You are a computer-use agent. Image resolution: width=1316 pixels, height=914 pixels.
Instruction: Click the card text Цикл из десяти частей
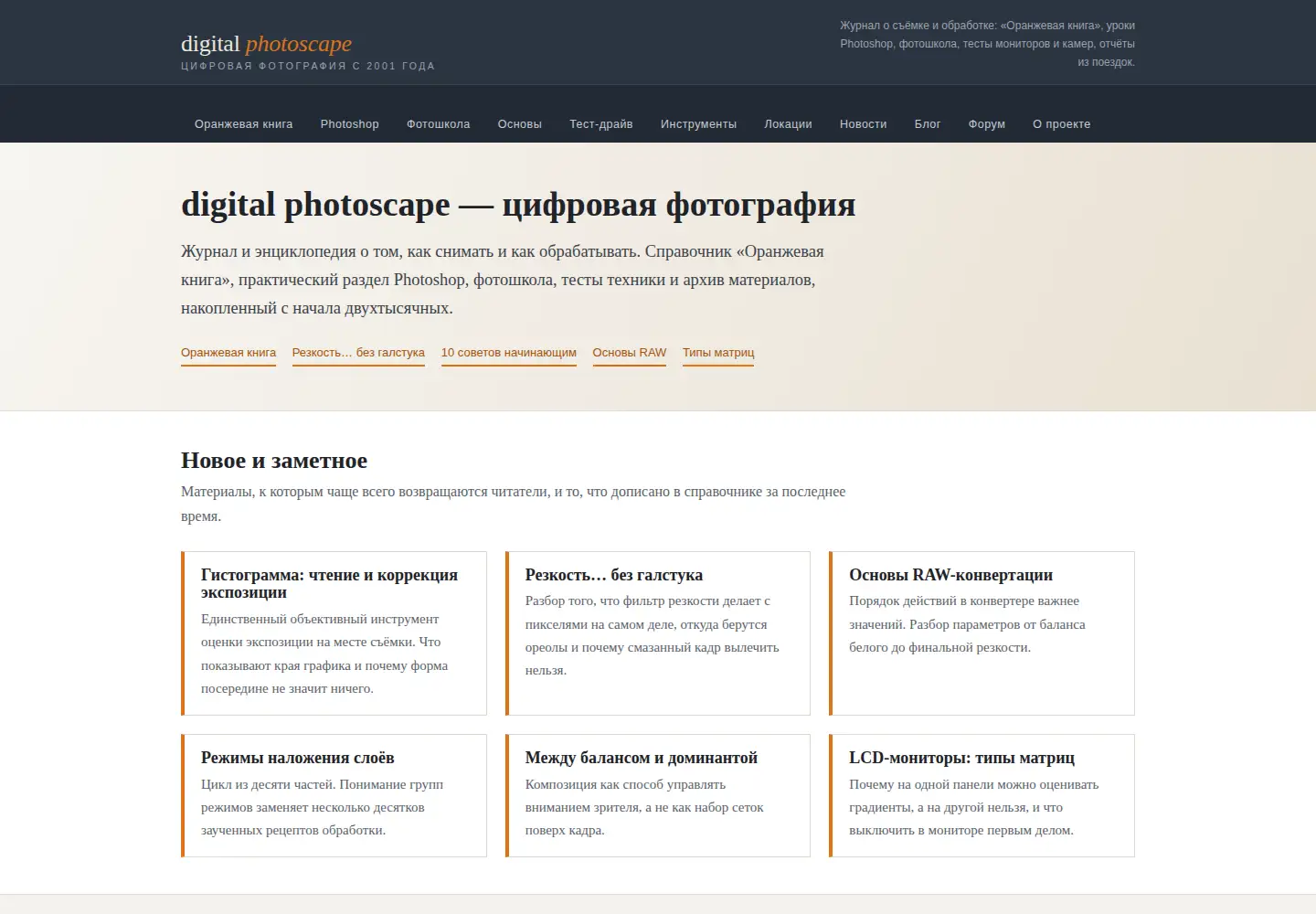(x=322, y=807)
